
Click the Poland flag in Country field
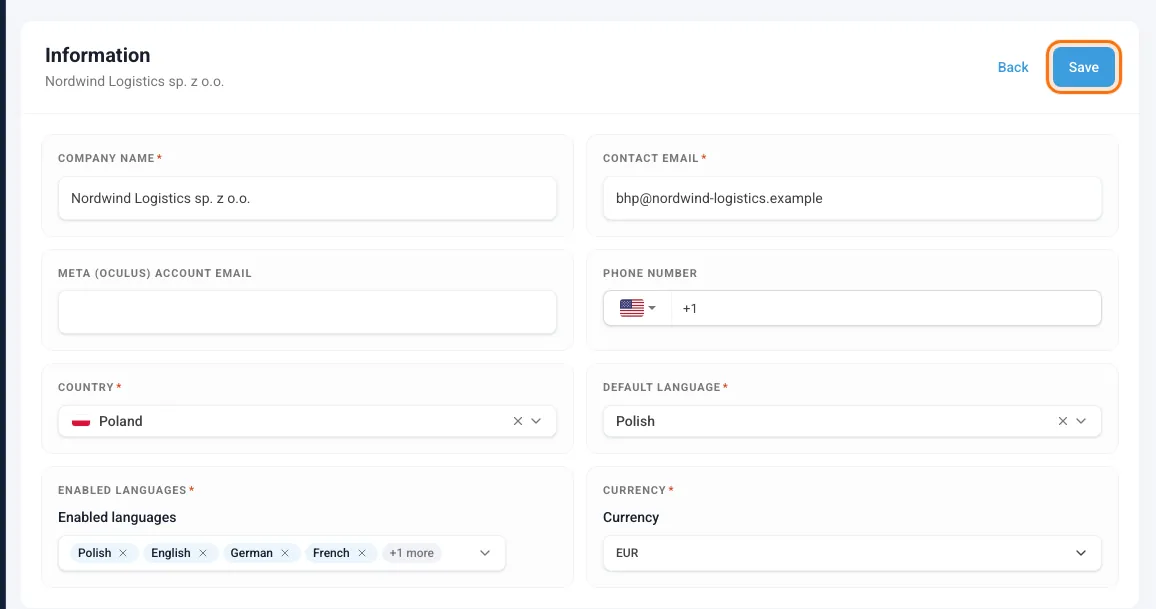tap(81, 422)
